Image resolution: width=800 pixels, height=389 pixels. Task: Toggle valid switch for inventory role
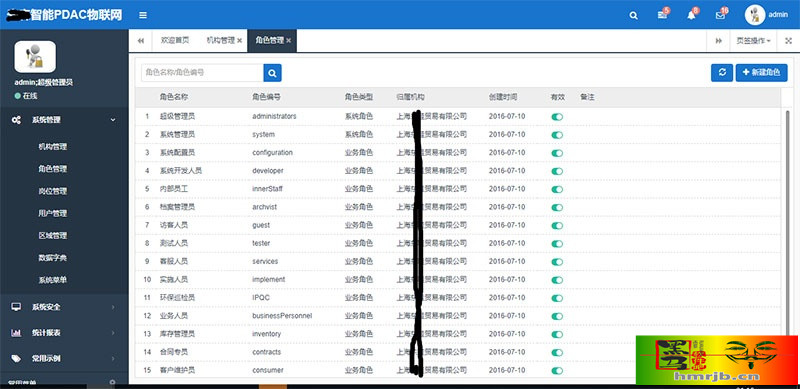point(557,334)
